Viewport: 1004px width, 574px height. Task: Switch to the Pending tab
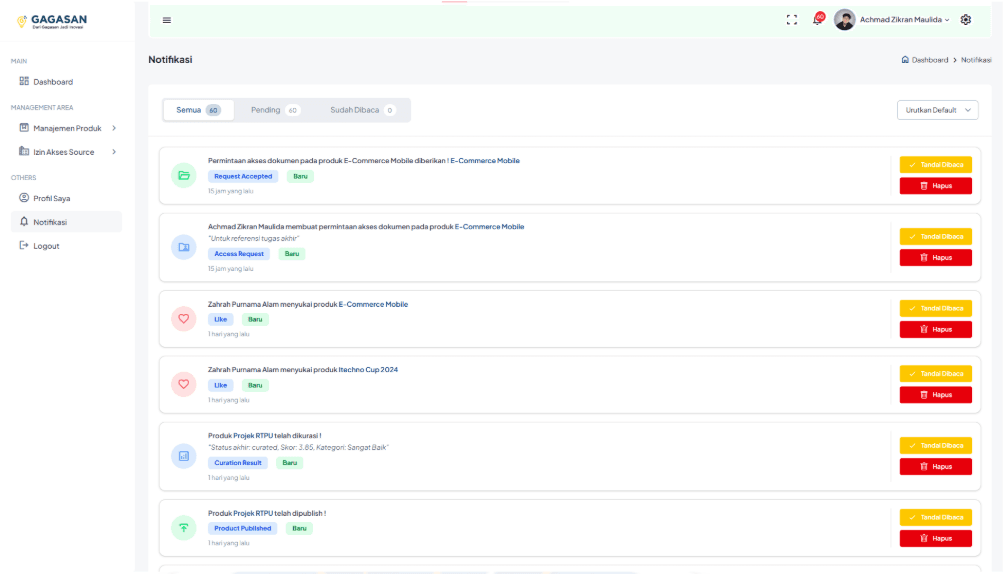275,110
